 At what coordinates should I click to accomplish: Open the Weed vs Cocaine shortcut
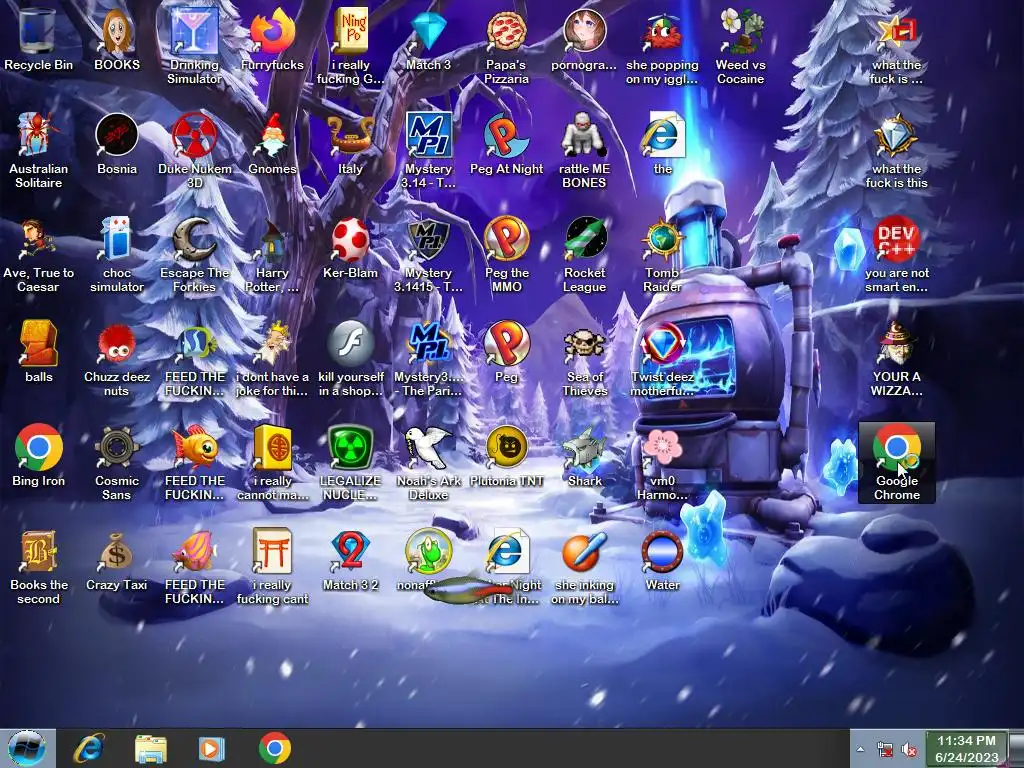point(740,46)
